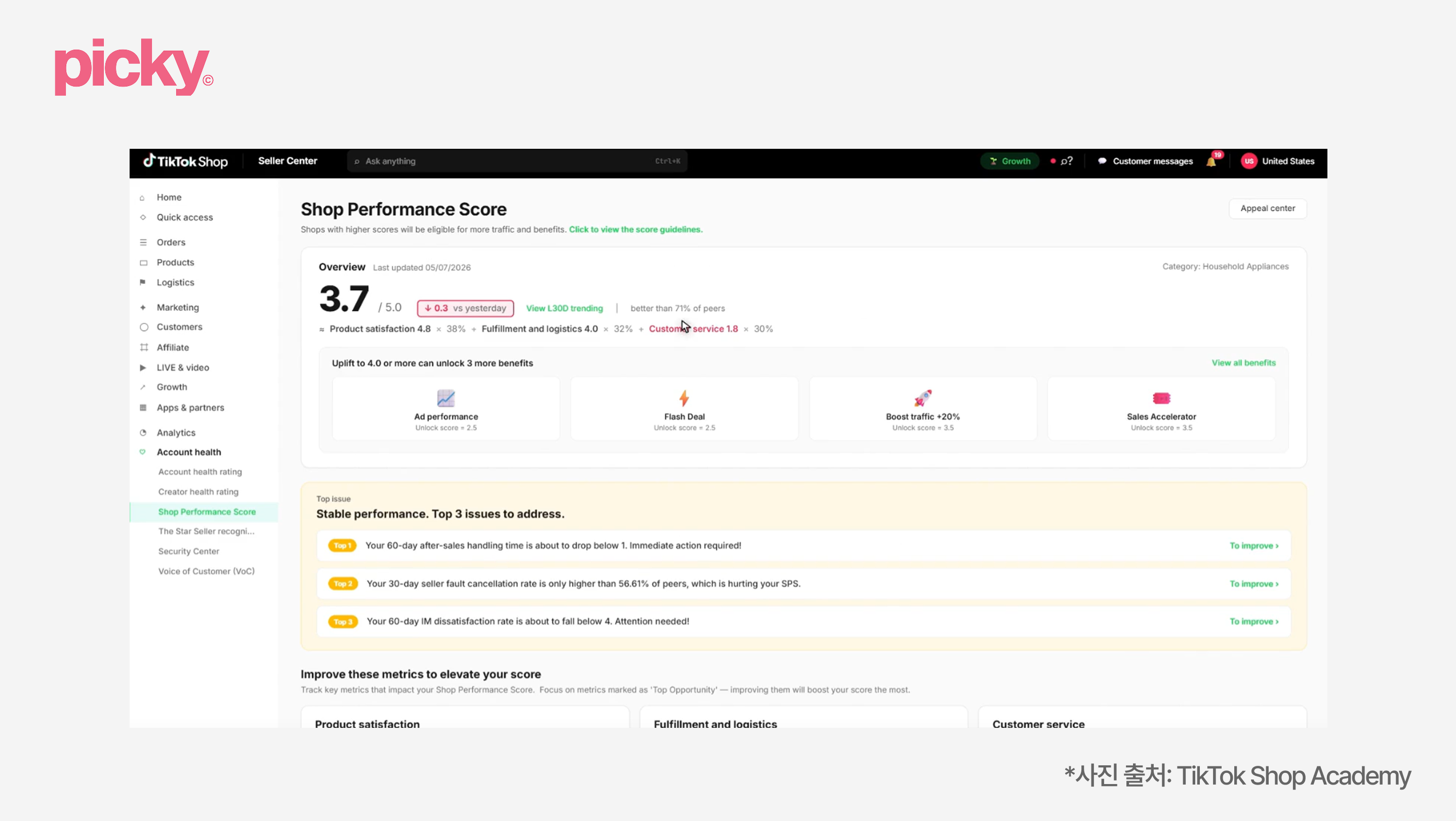Open the score guidelines link
The width and height of the screenshot is (1456, 821).
click(x=636, y=229)
